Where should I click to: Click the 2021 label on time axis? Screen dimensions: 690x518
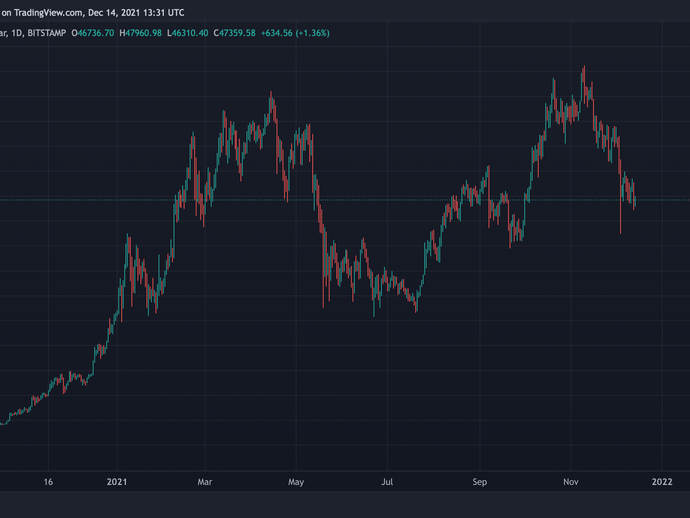[117, 482]
